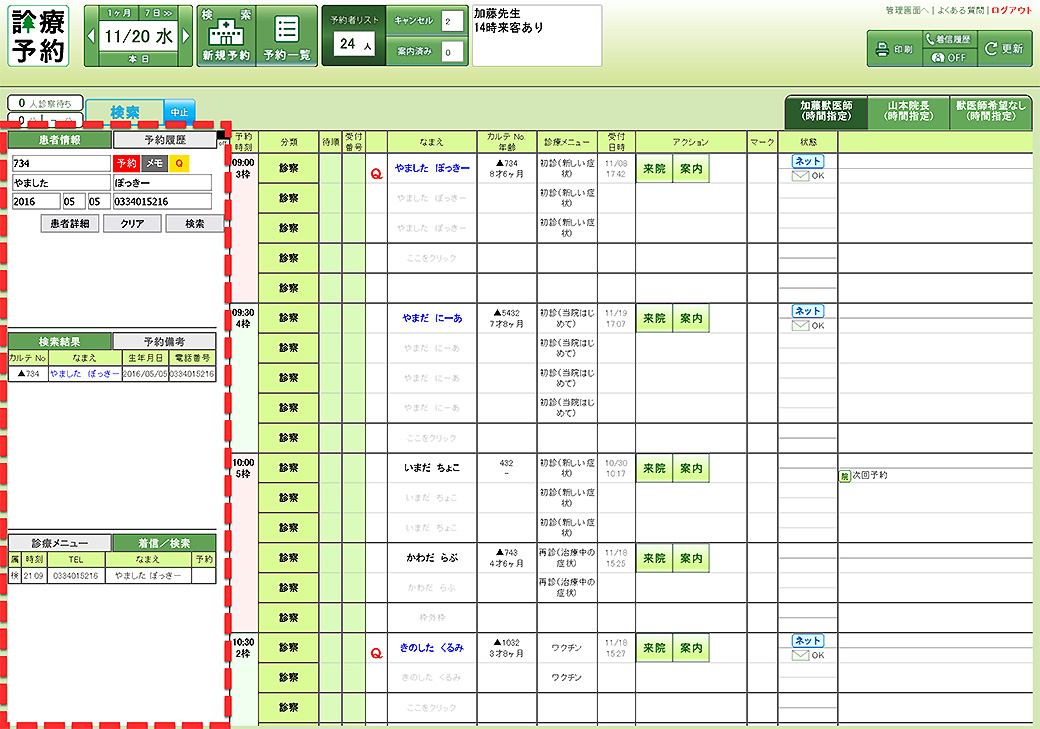This screenshot has width=1040, height=729.
Task: Click red Q mark beside きのした くるみ
Action: click(376, 653)
